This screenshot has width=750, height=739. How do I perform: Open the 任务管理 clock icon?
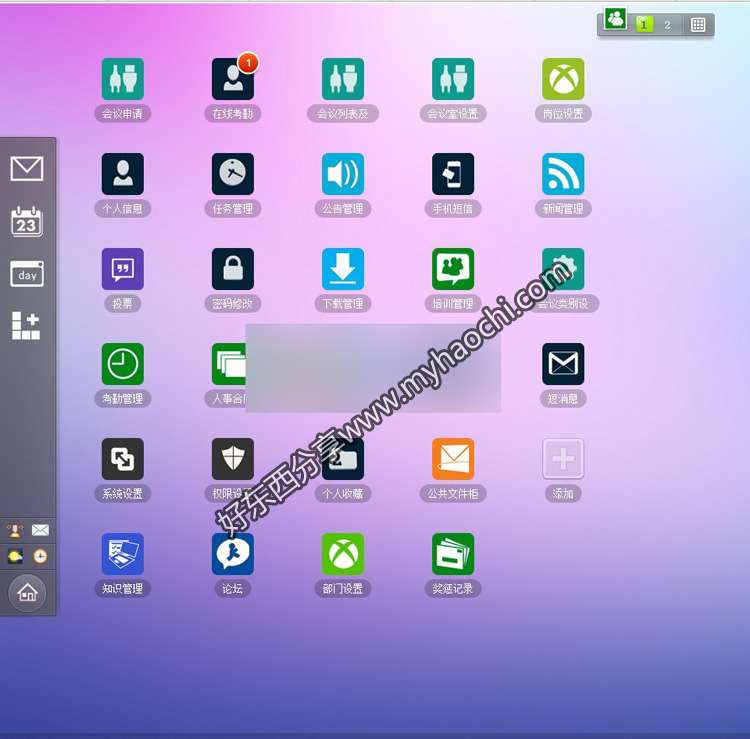(x=233, y=174)
